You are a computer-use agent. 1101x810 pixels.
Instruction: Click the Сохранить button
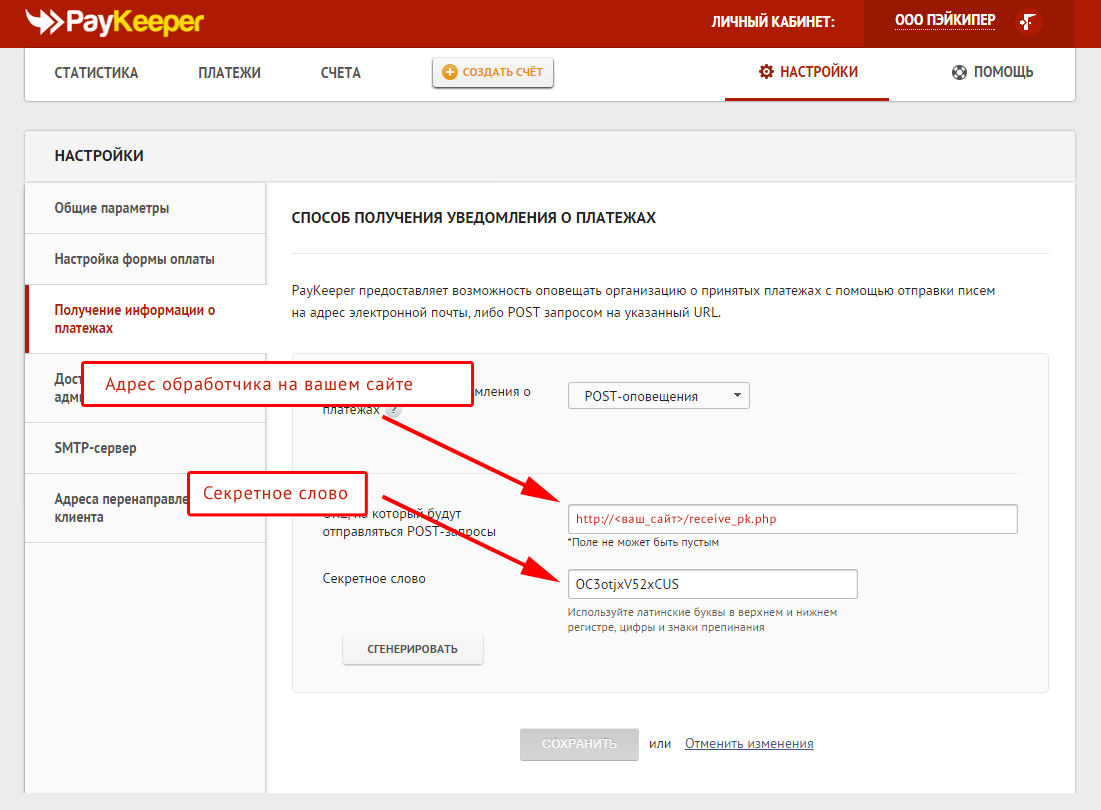point(579,744)
